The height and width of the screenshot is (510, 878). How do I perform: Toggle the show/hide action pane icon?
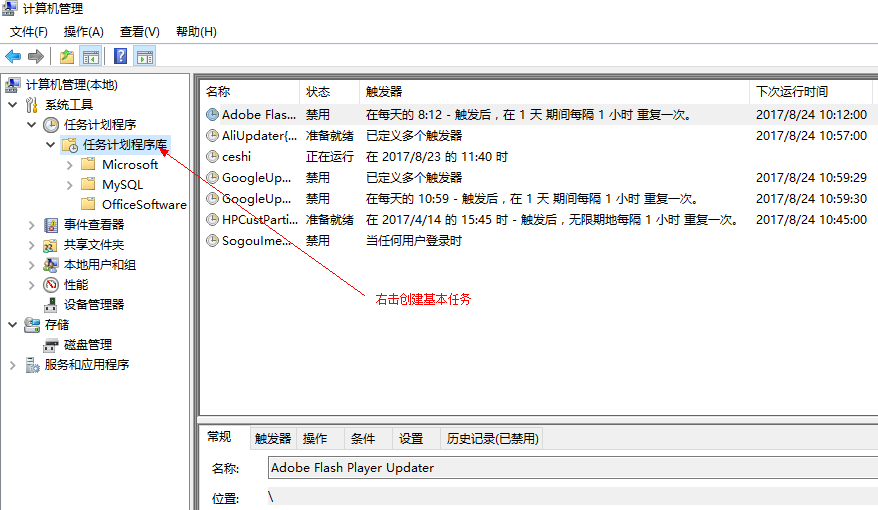[x=145, y=57]
